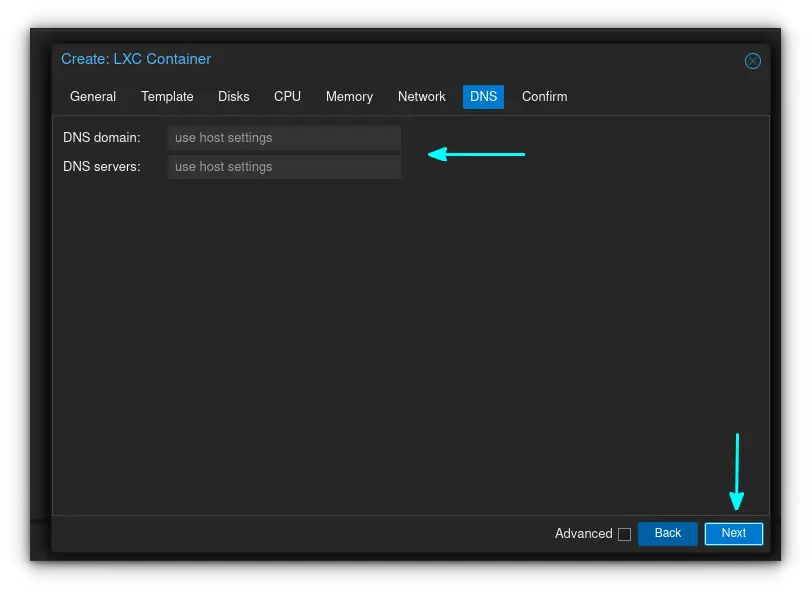Click the 'DNS servers:' label

tap(102, 166)
